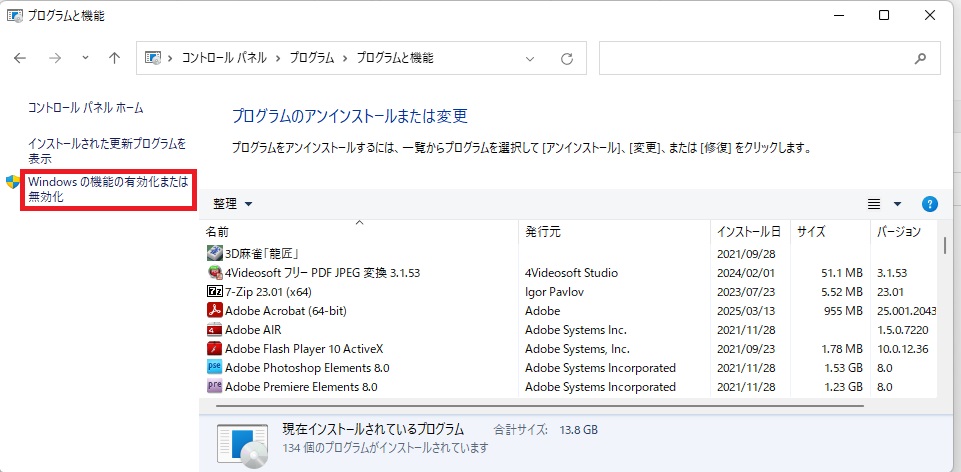Expand chevron after コントロール パネル breadcrumb
This screenshot has width=961, height=472.
(x=278, y=59)
